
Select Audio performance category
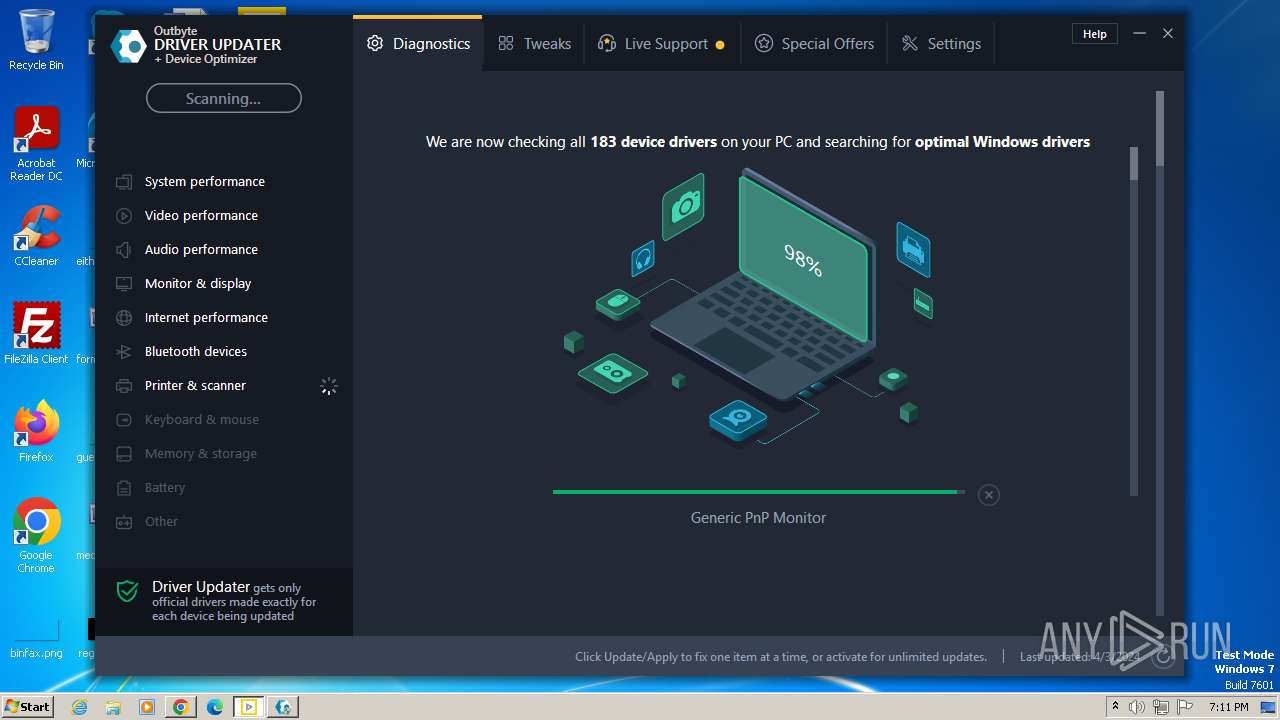point(224,250)
